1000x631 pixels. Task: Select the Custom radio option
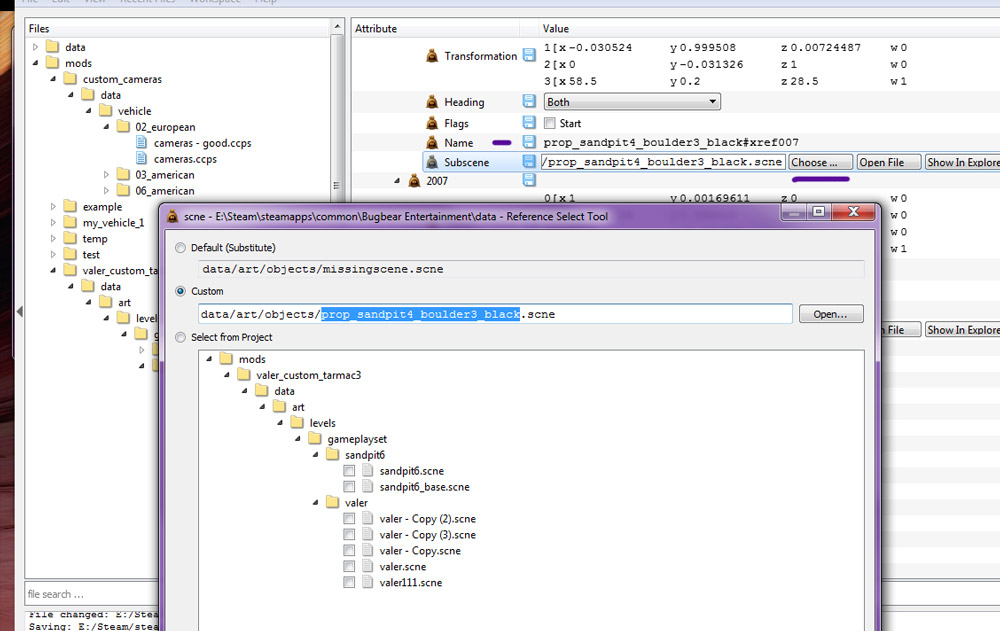coord(180,291)
